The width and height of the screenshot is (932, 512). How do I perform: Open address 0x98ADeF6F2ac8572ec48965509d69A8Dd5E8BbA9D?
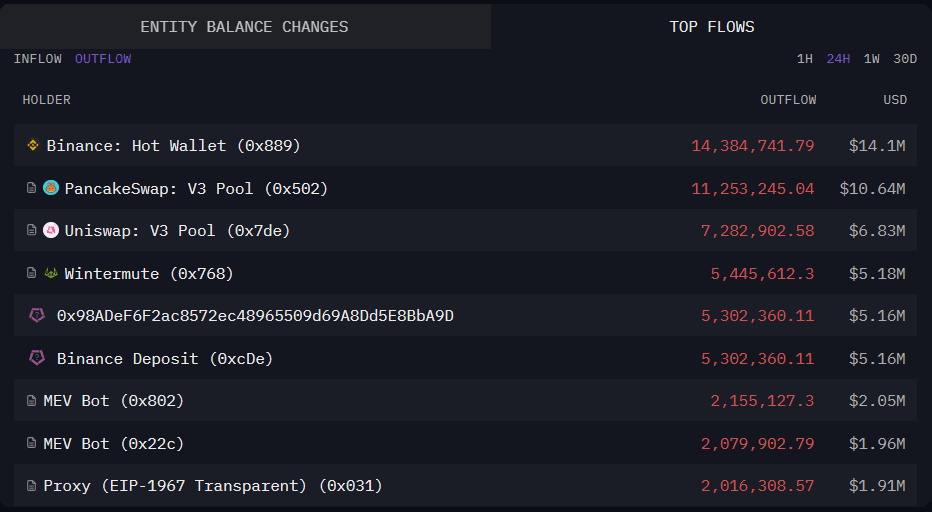[x=255, y=316]
